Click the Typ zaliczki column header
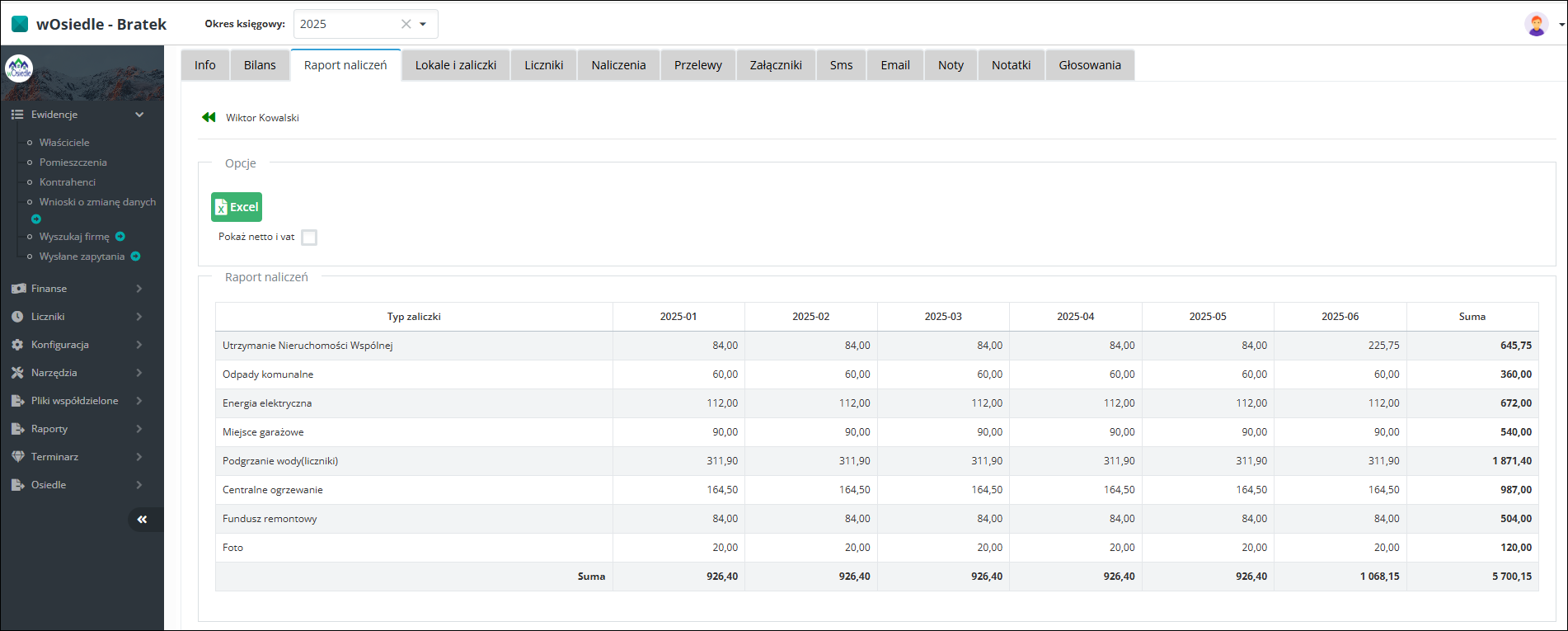This screenshot has height=631, width=1568. (x=414, y=317)
